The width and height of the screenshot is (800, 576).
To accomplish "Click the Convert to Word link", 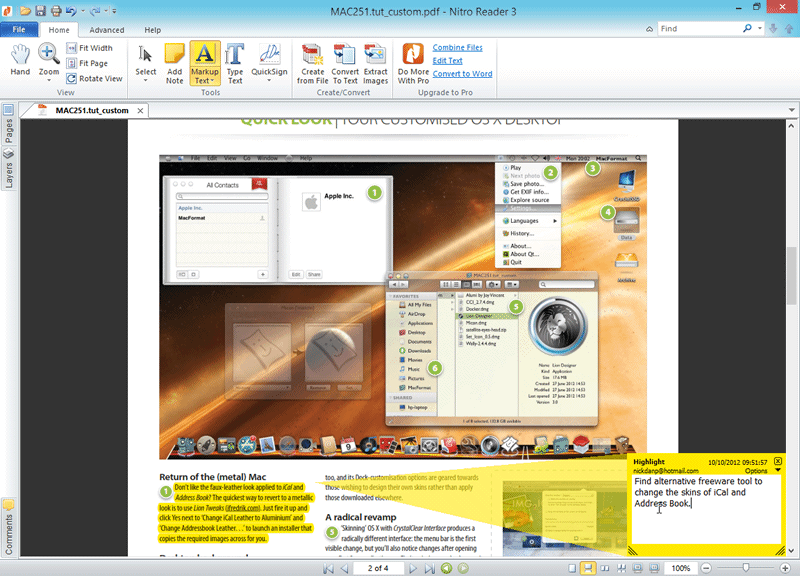I will tap(462, 73).
